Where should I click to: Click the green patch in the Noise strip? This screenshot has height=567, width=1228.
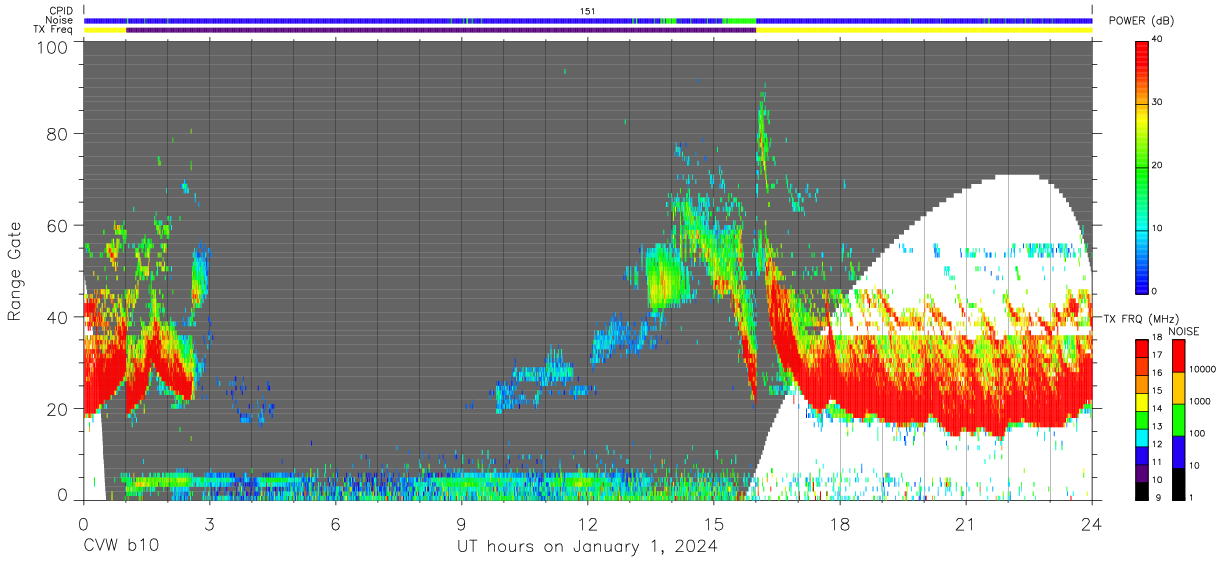click(739, 20)
